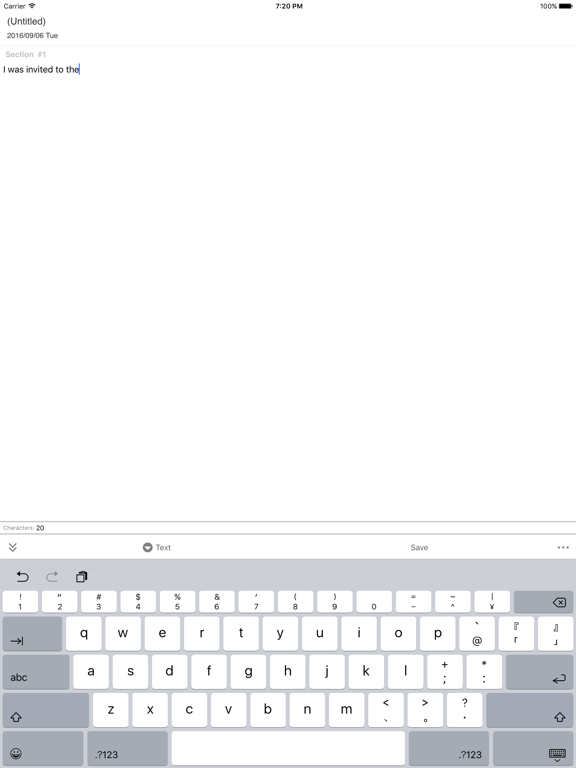The width and height of the screenshot is (576, 768).
Task: Tap the Save button
Action: coord(419,548)
